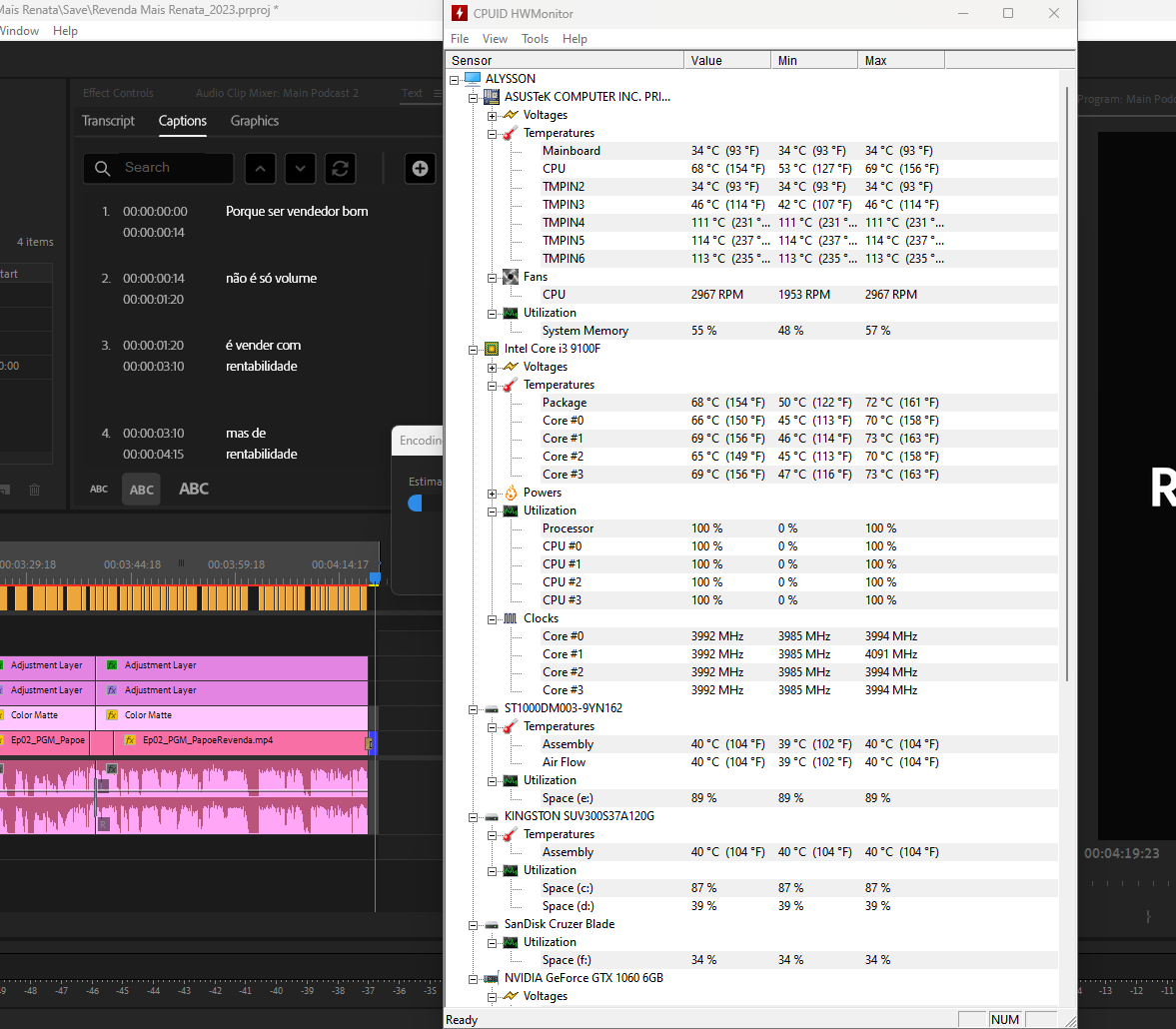Viewport: 1176px width, 1029px height.
Task: Collapse the Fans node
Action: click(492, 278)
